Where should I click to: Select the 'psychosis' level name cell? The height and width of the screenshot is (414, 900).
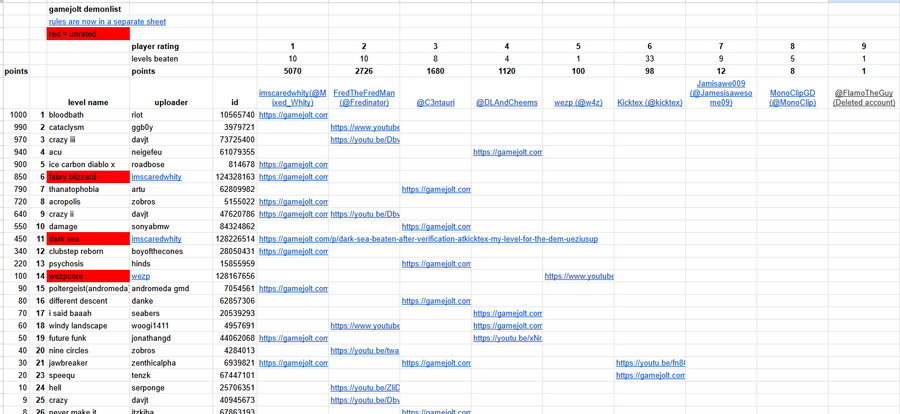(x=88, y=264)
